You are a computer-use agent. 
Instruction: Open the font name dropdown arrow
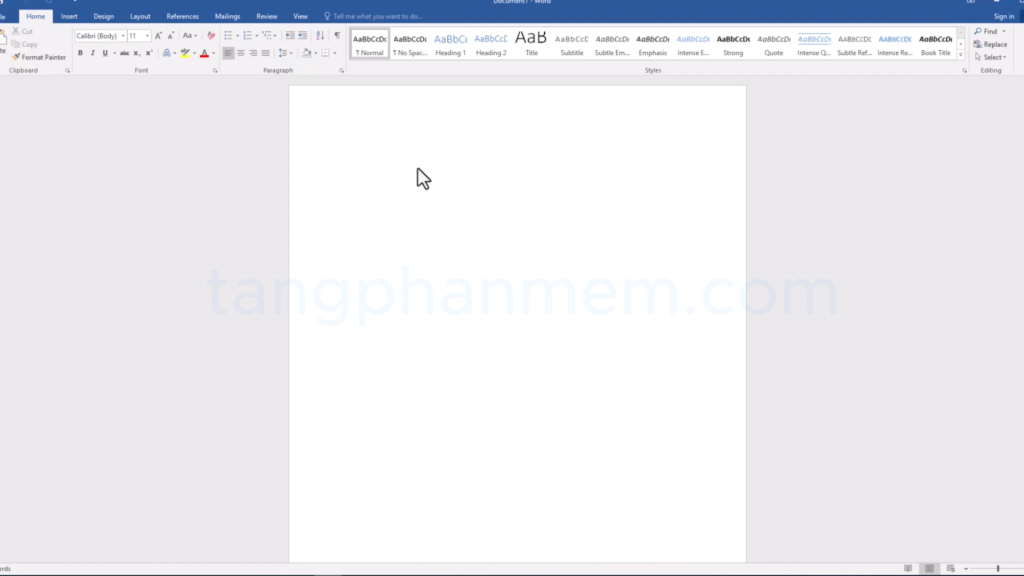click(x=123, y=36)
